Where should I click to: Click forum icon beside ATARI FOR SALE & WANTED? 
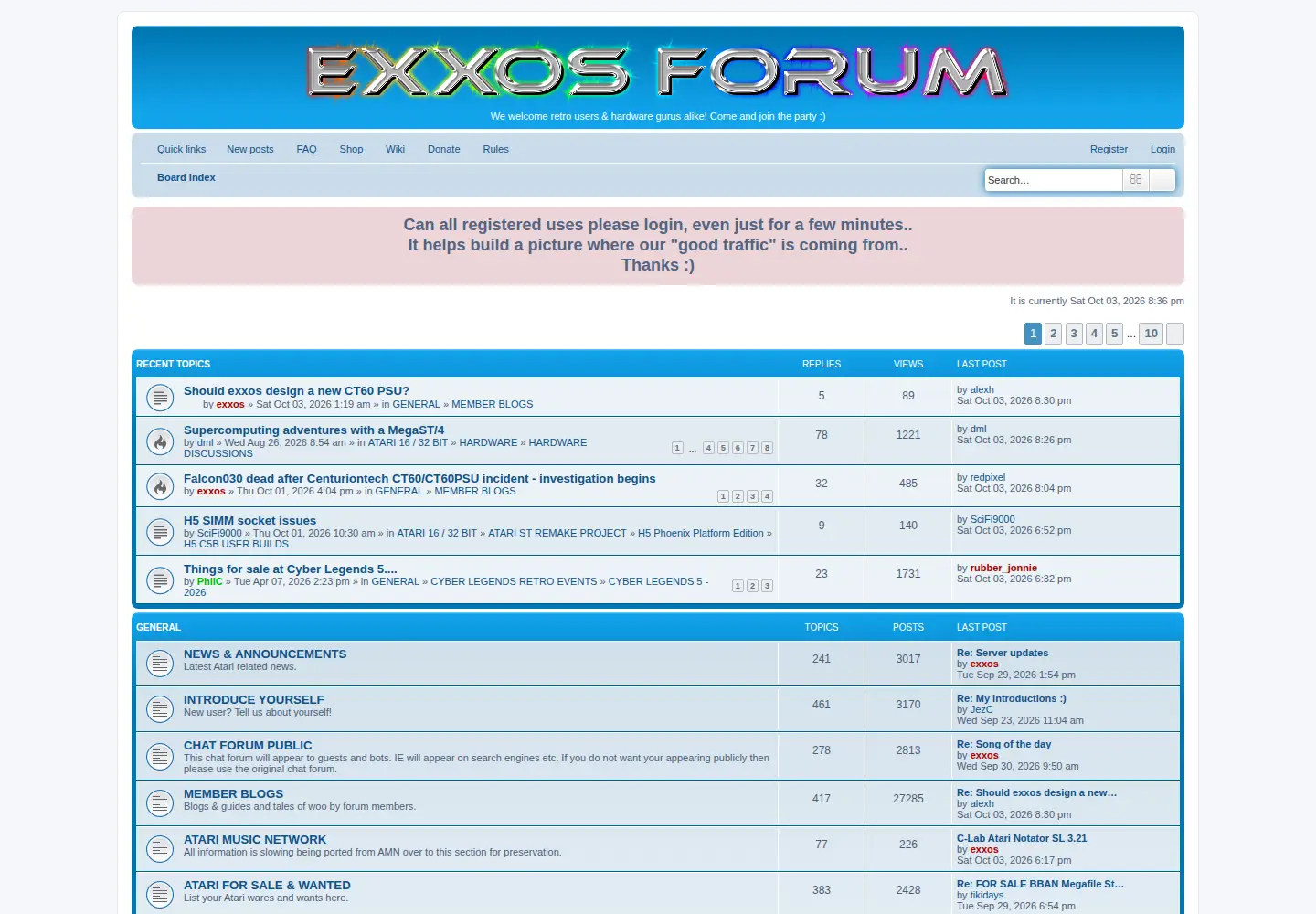point(160,895)
